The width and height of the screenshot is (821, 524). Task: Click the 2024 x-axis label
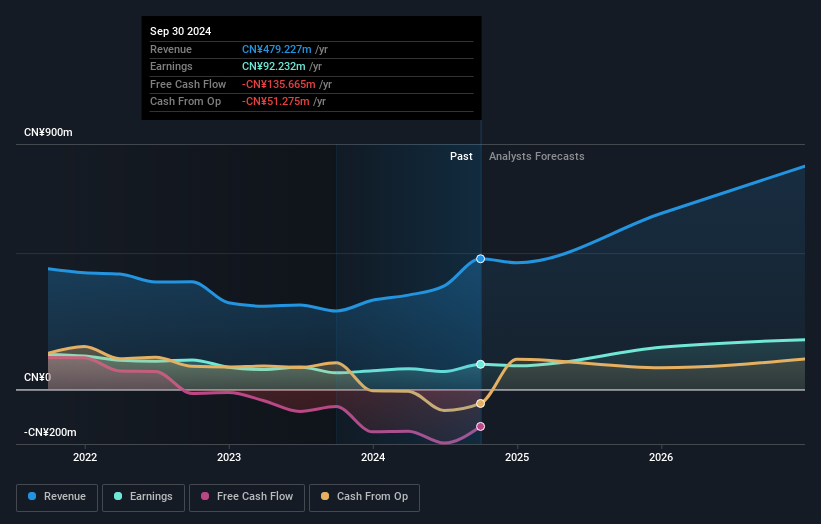pyautogui.click(x=373, y=457)
